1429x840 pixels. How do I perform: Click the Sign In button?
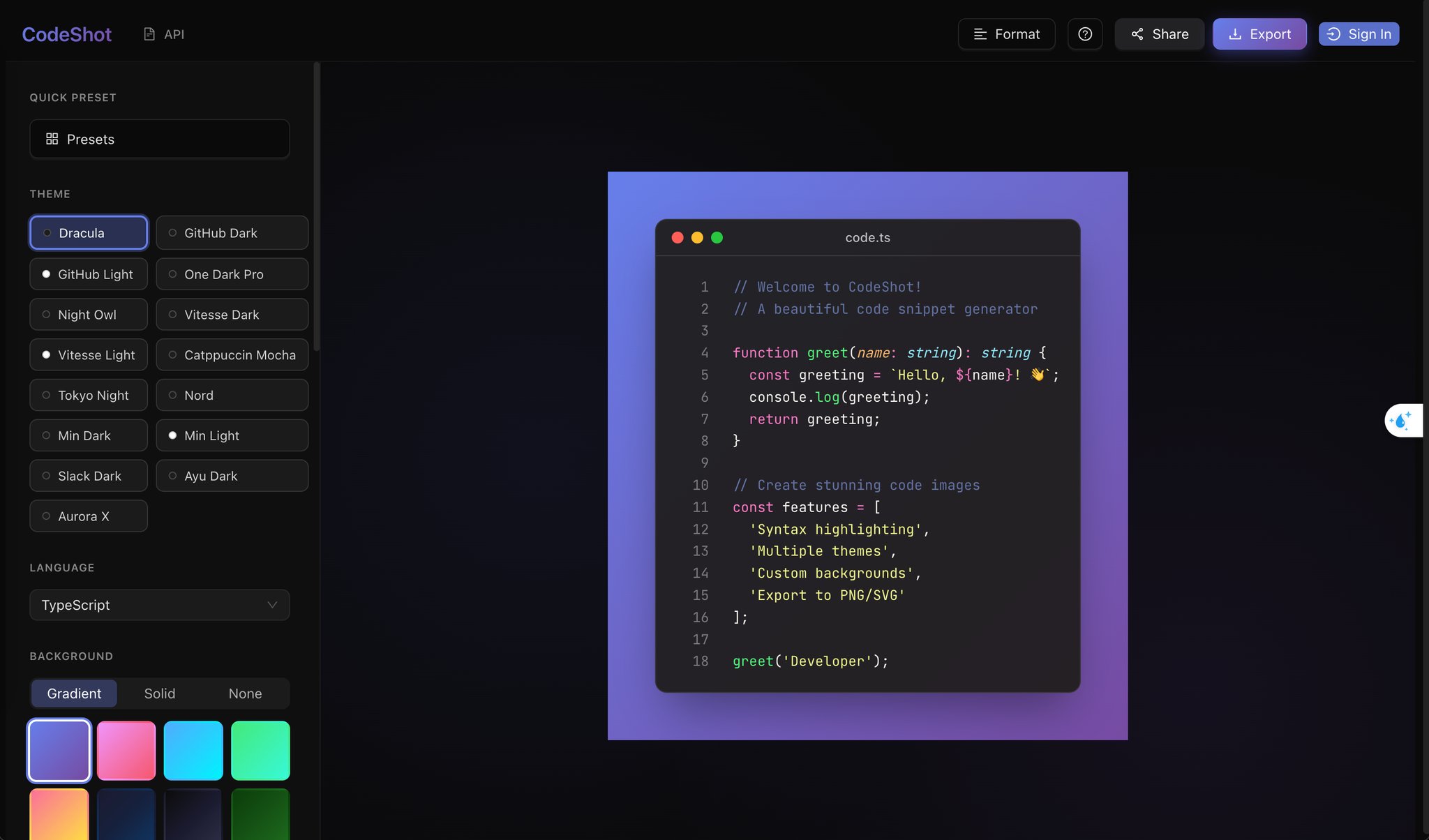coord(1359,34)
